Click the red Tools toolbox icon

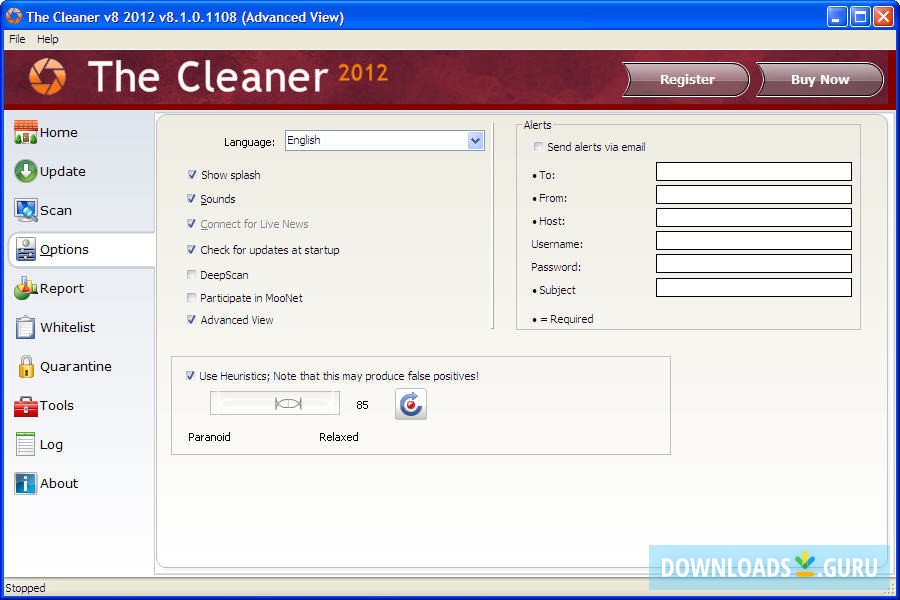(26, 405)
